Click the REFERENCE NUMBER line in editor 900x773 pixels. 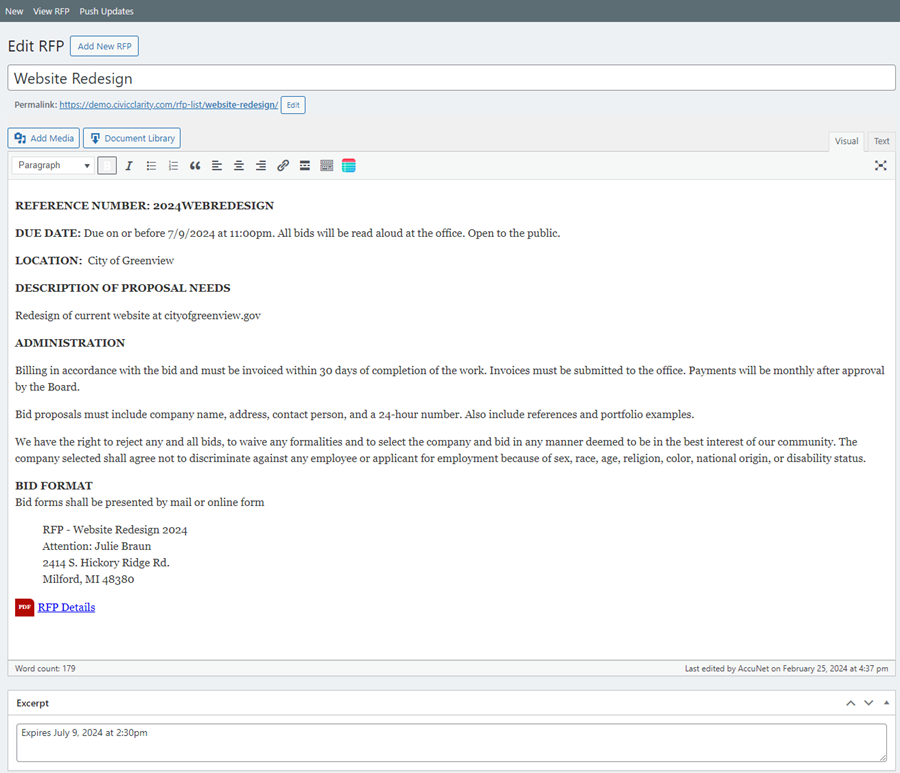point(145,205)
